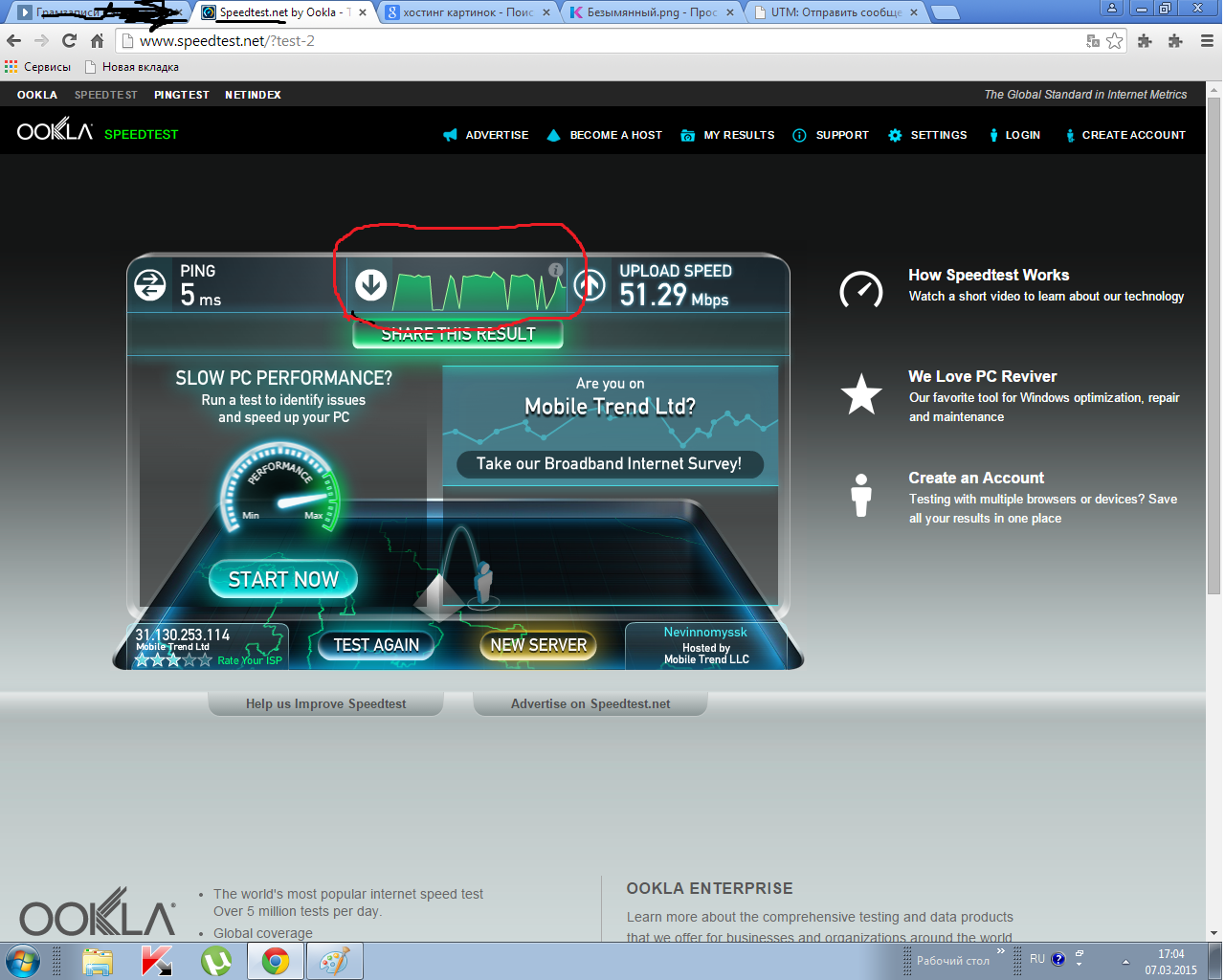Open Paint from the taskbar
The height and width of the screenshot is (980, 1225).
point(334,961)
